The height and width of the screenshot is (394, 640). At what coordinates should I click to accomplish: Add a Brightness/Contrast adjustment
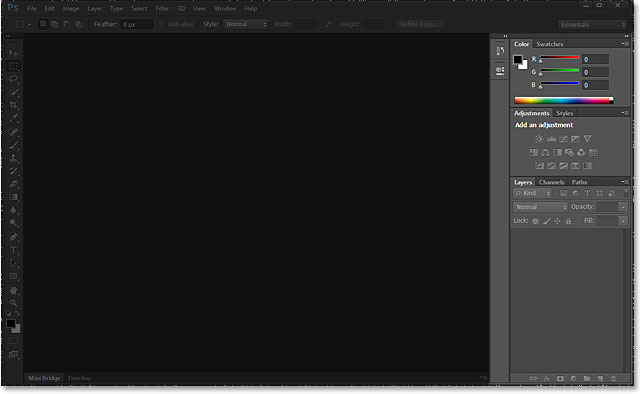[539, 139]
